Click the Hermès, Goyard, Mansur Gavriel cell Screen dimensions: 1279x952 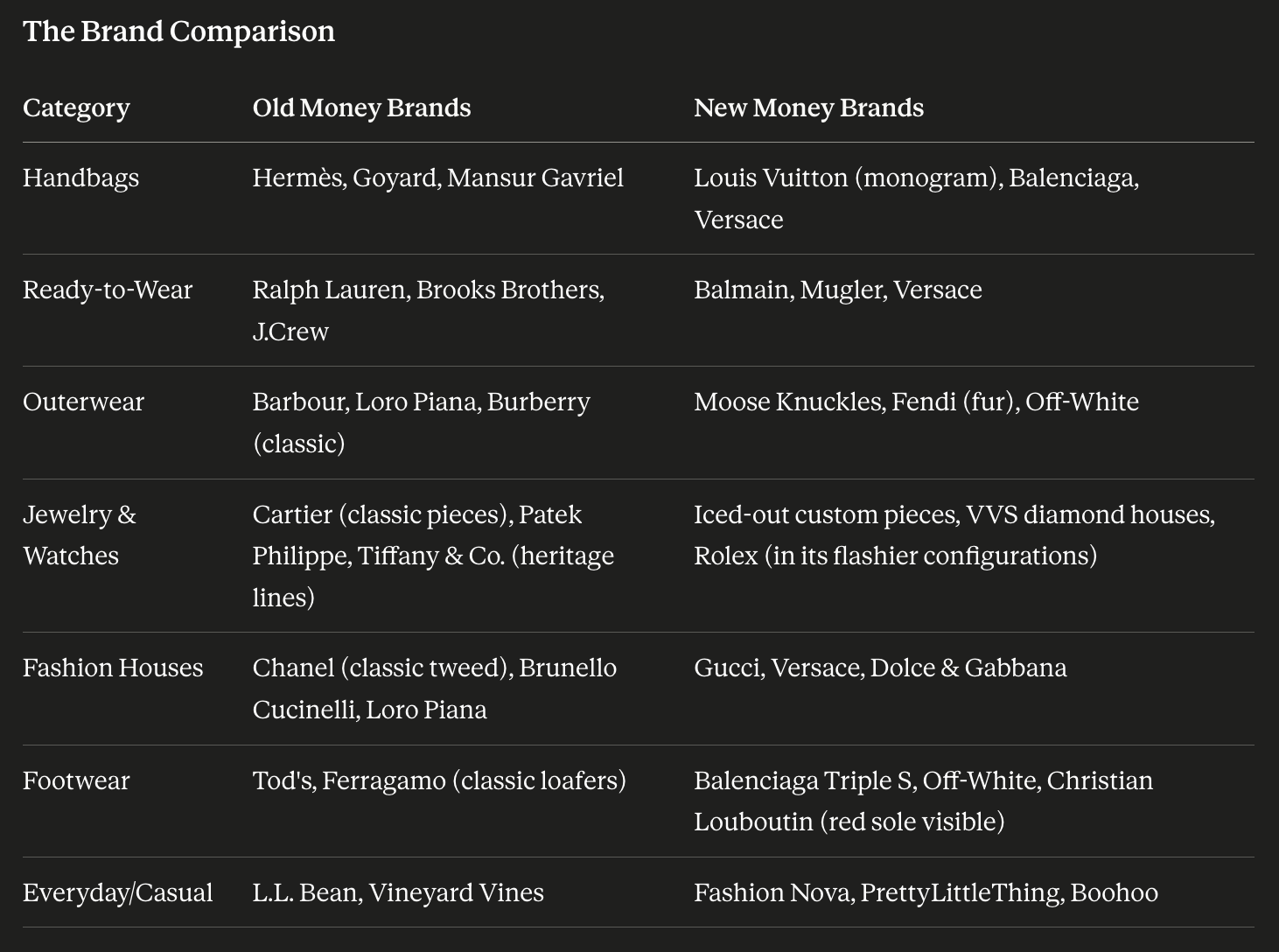coord(437,178)
